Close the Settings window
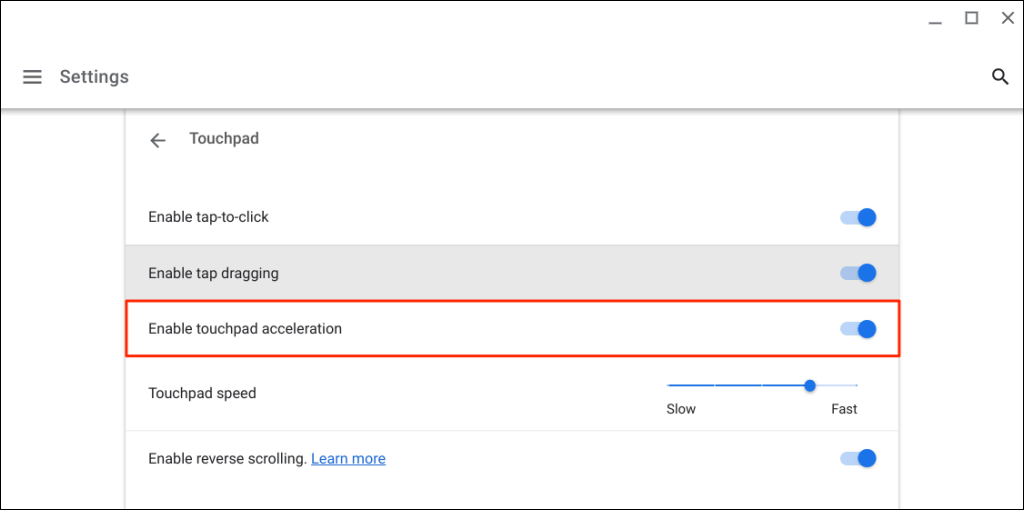This screenshot has width=1024, height=510. pos(1007,18)
